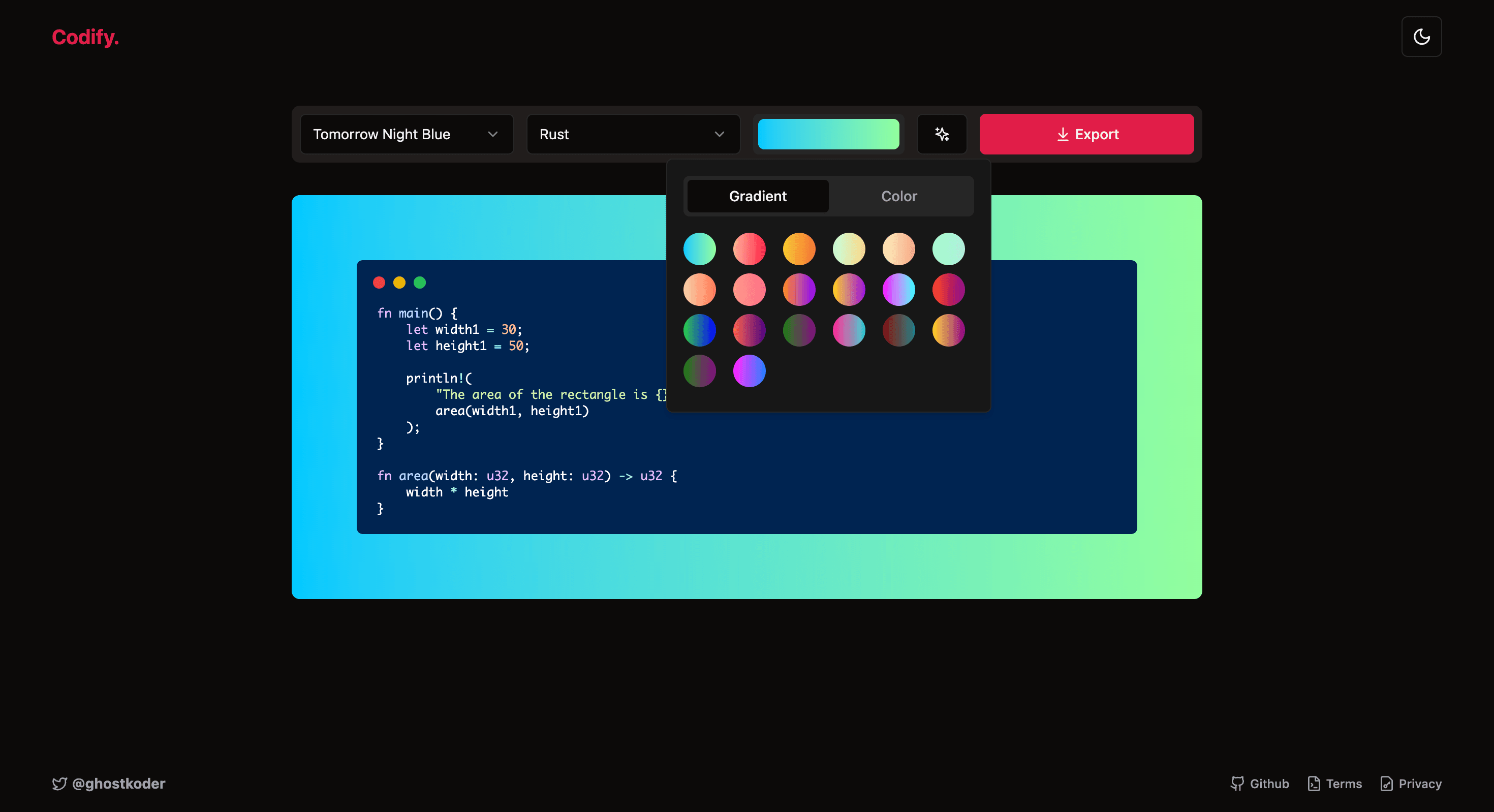Toggle dark mode with the moon icon

(1421, 37)
